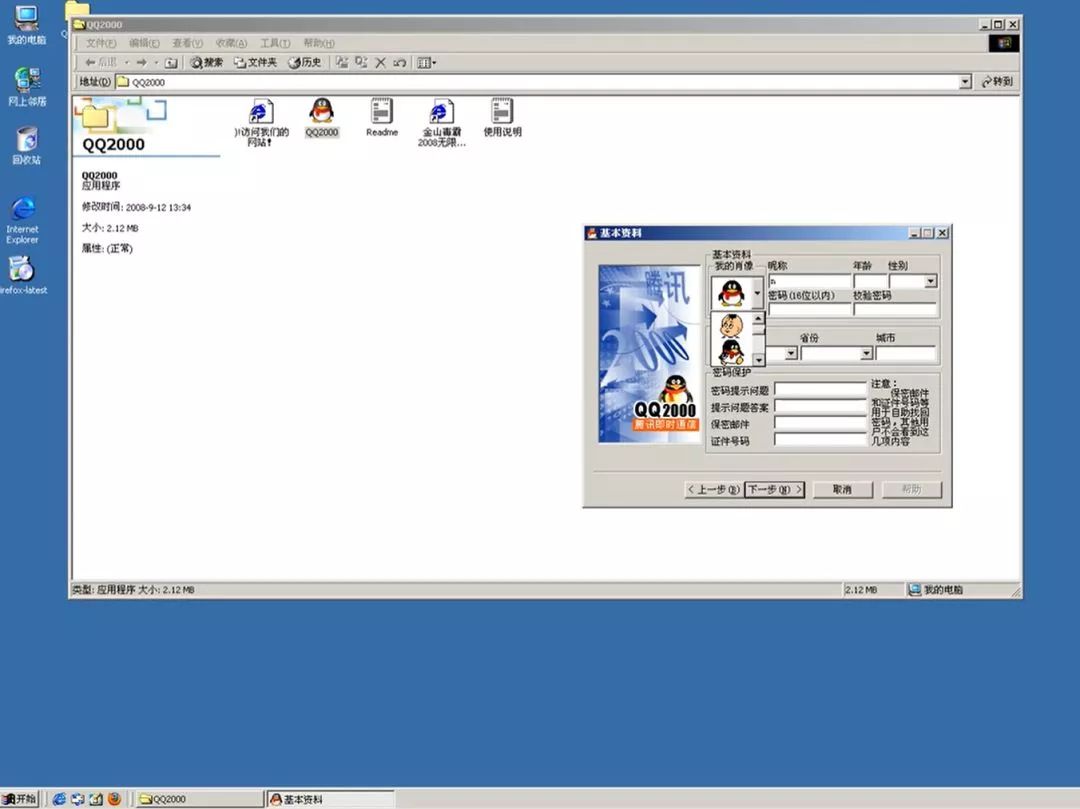This screenshot has width=1080, height=809.
Task: Open the 历史 history pane button
Action: point(304,63)
